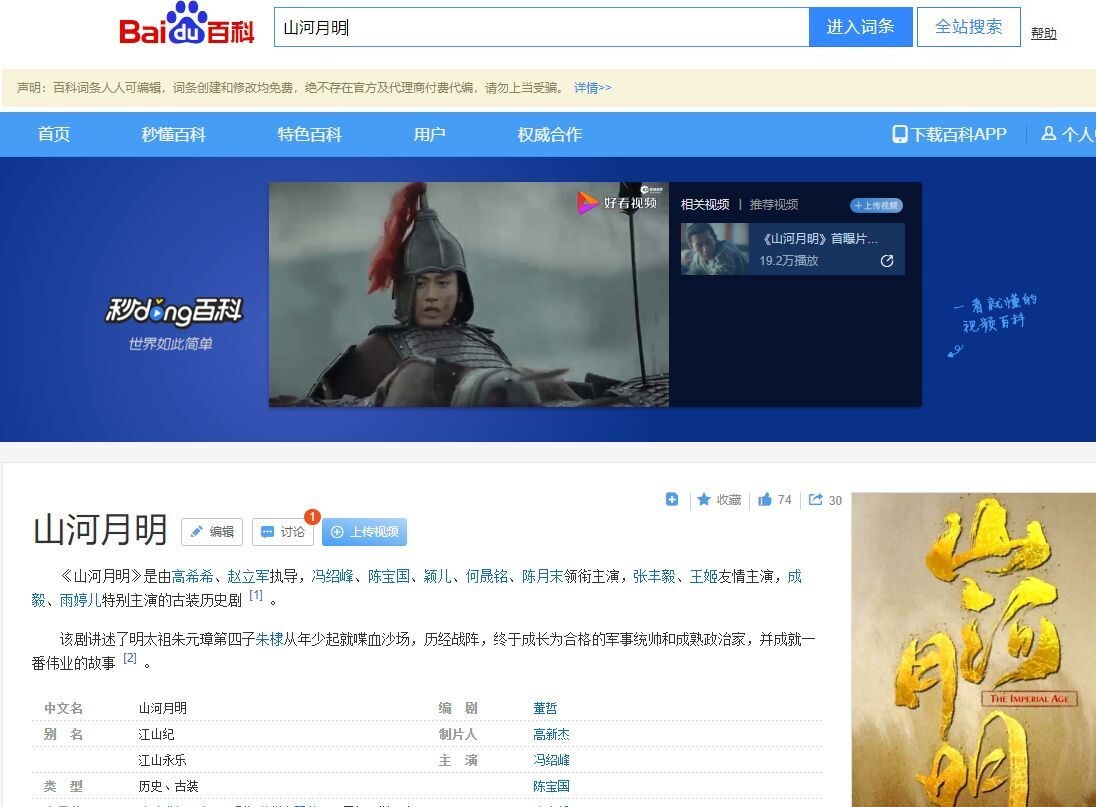Click the 江山永乐 alias text
The height and width of the screenshot is (807, 1096).
162,760
